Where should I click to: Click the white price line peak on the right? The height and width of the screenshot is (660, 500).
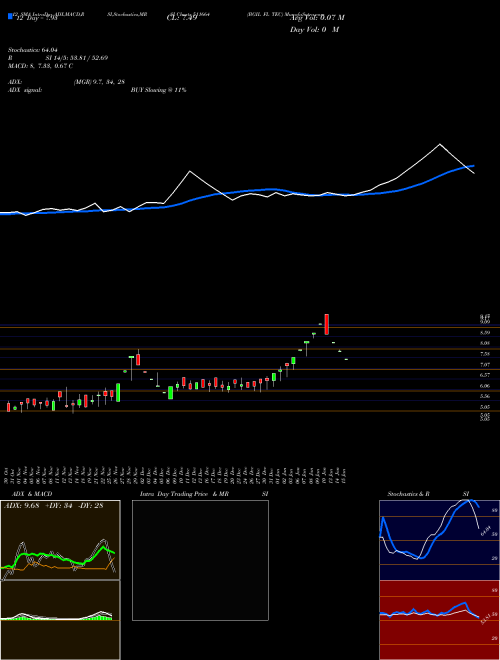tap(440, 144)
